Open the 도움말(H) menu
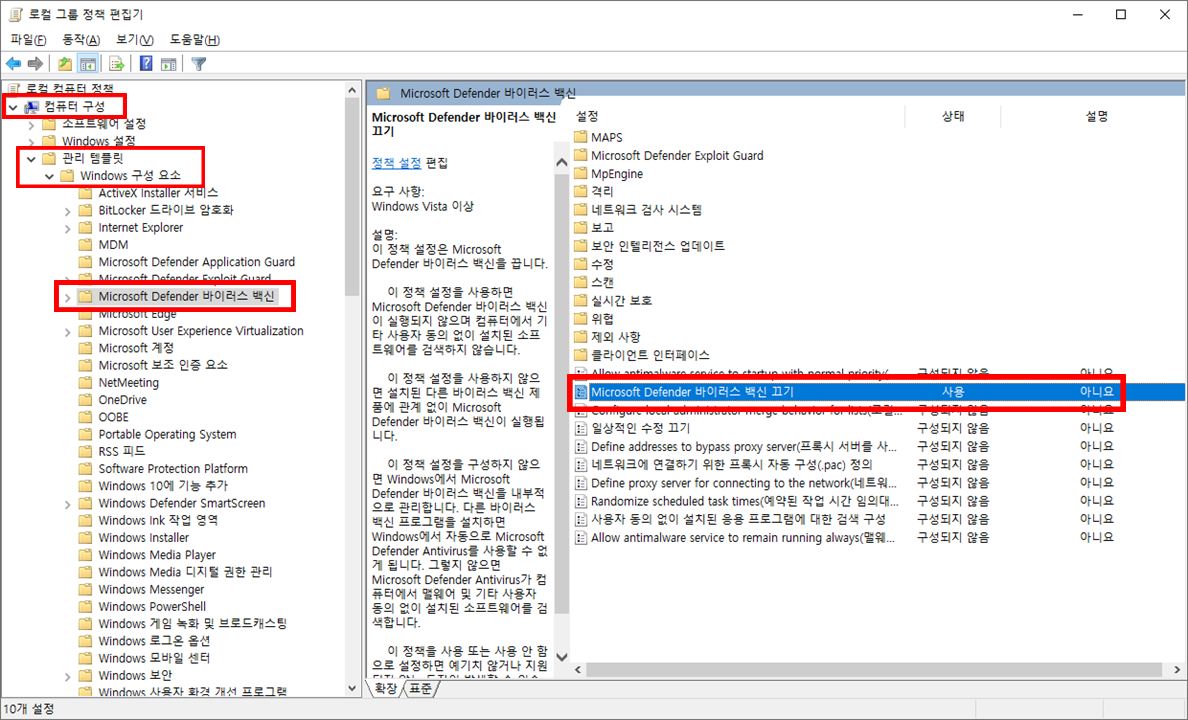Viewport: 1188px width, 720px height. click(x=195, y=39)
